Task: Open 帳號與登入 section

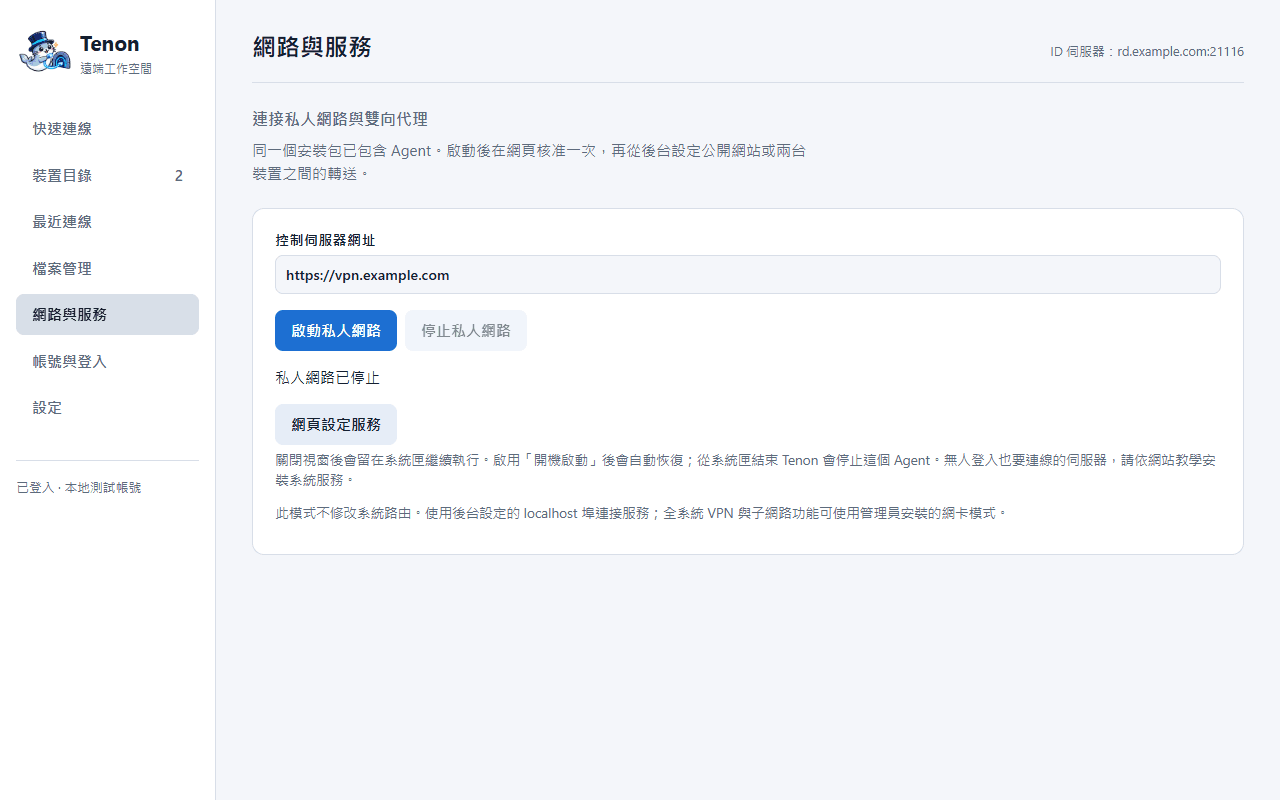Action: click(x=107, y=362)
